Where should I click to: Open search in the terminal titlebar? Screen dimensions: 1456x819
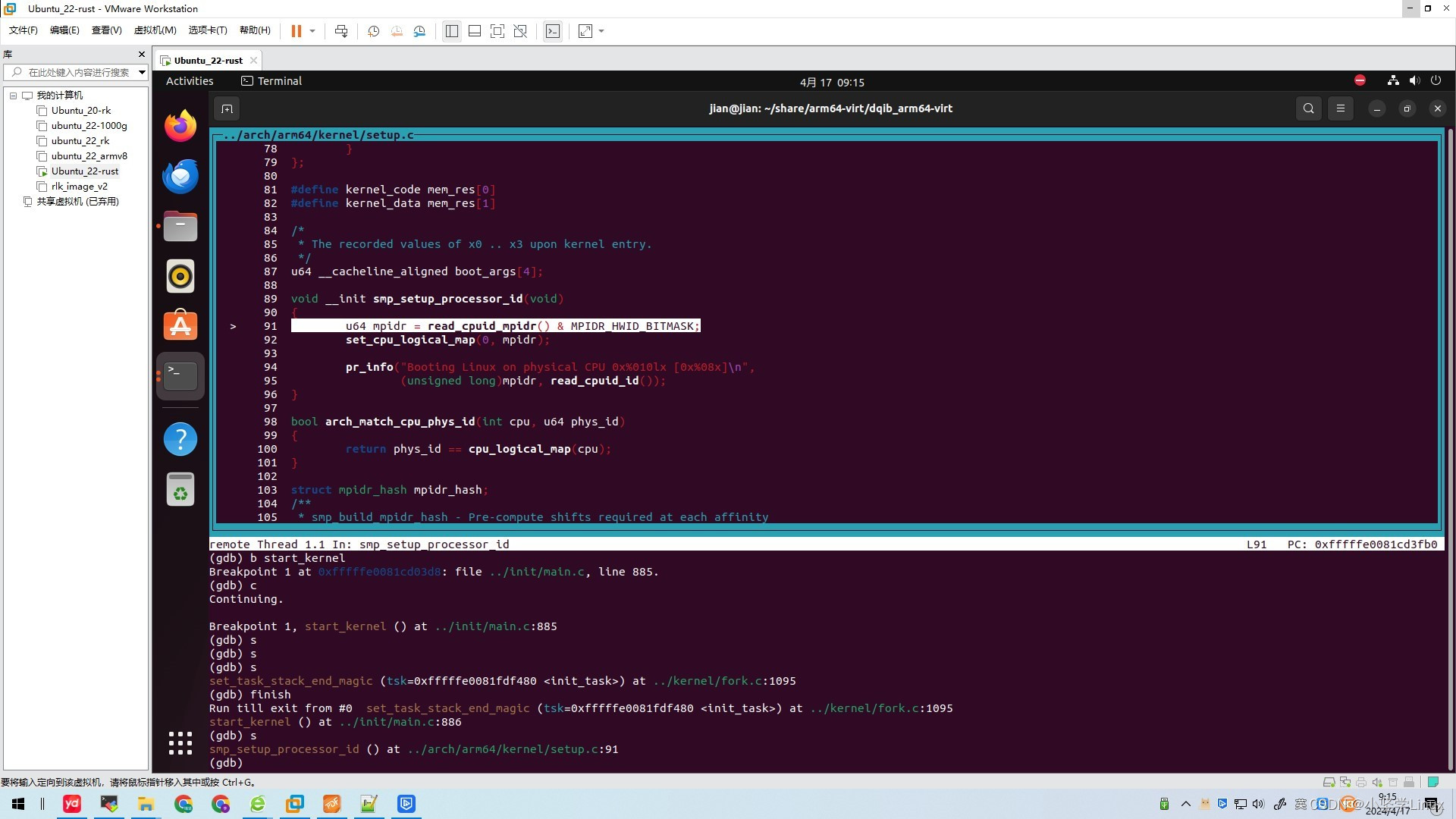(x=1308, y=108)
